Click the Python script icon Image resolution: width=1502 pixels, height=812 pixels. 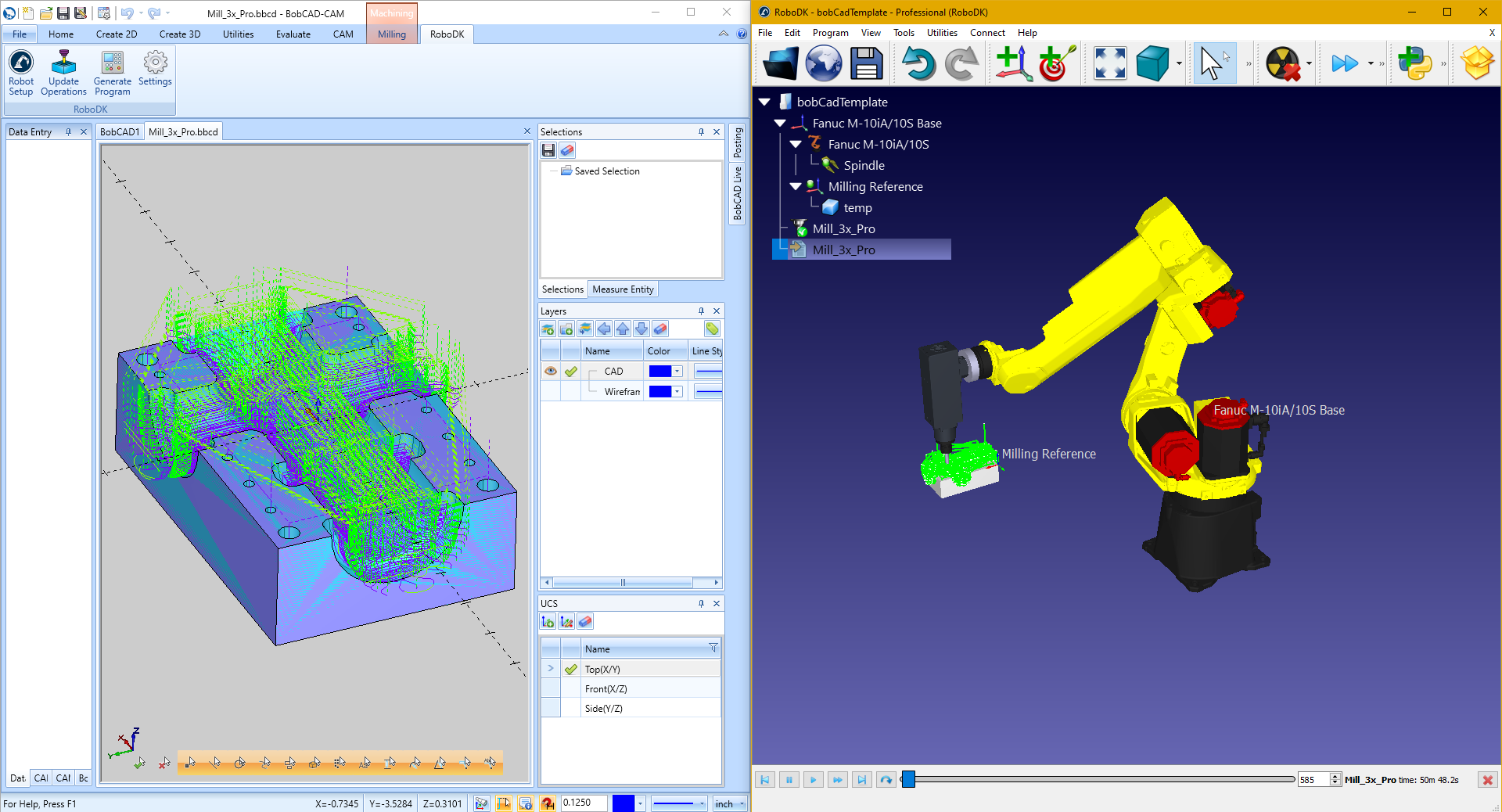click(1414, 63)
